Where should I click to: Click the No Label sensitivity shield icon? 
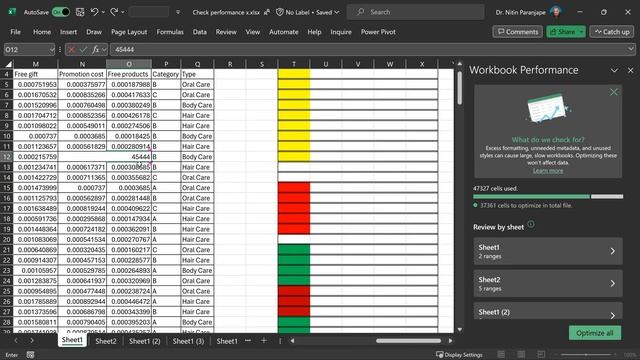(280, 12)
